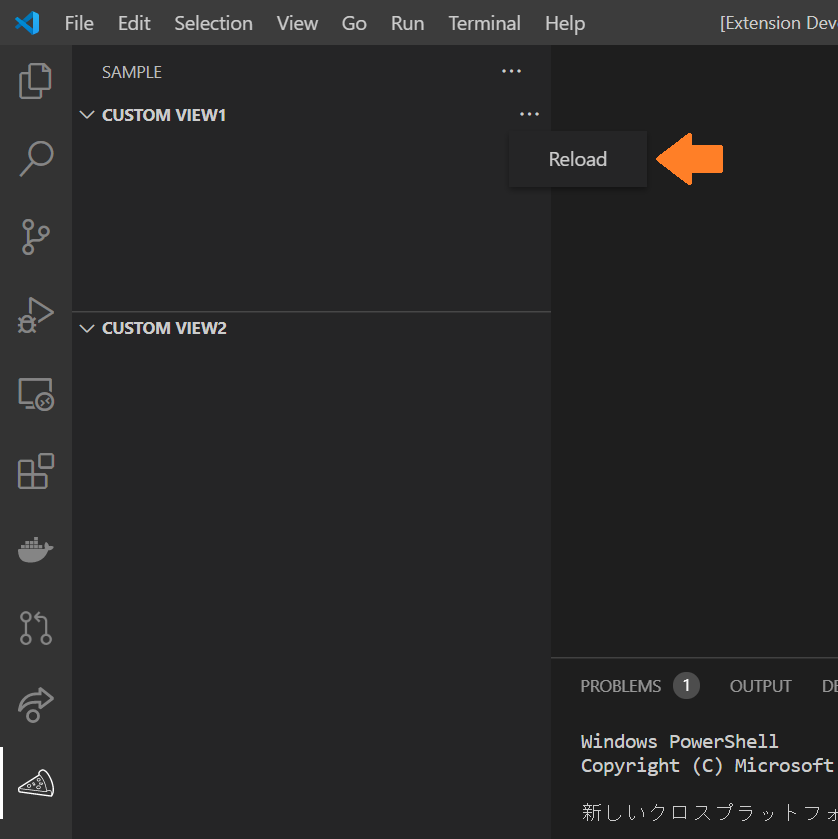Open the Go menu

(x=354, y=23)
